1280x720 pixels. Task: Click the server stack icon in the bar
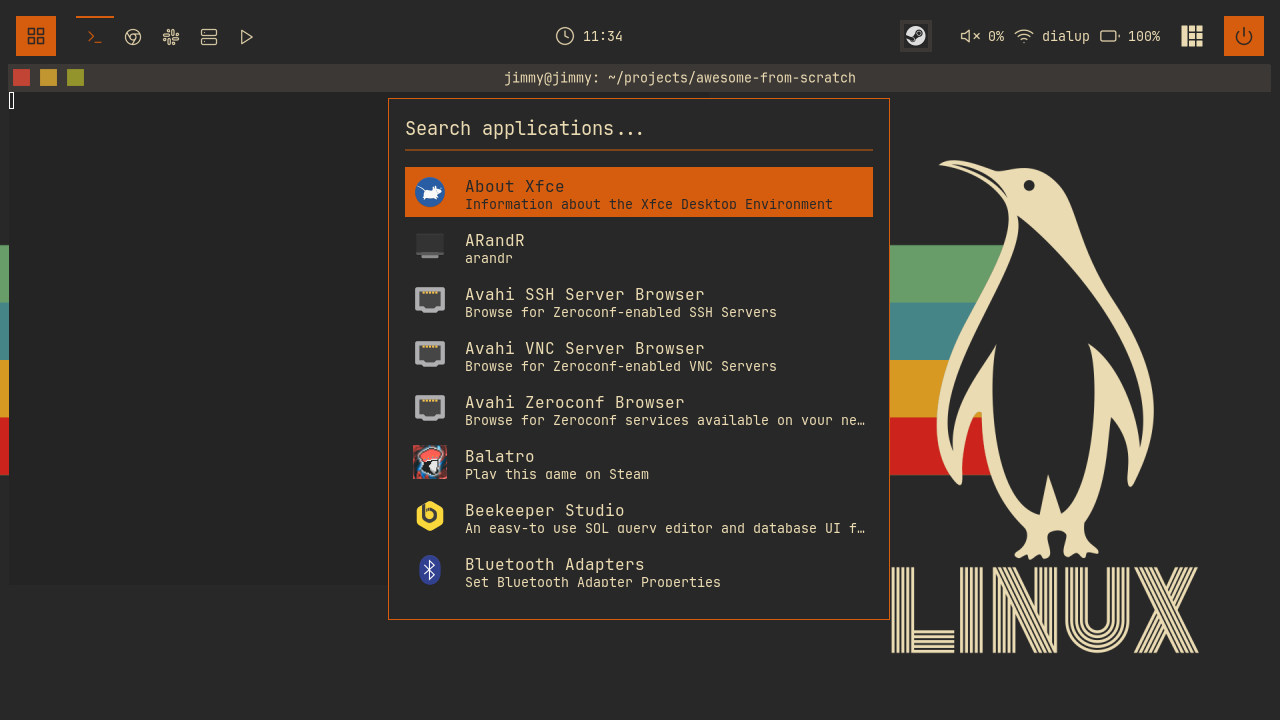(x=209, y=37)
